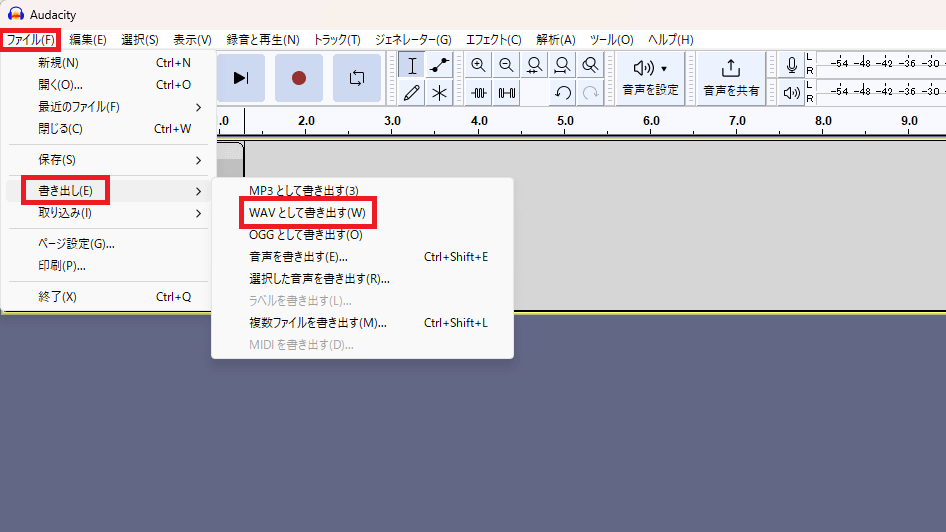Screen dimensions: 946x532
Task: Click Fit project to width zoom icon
Action: coord(562,65)
